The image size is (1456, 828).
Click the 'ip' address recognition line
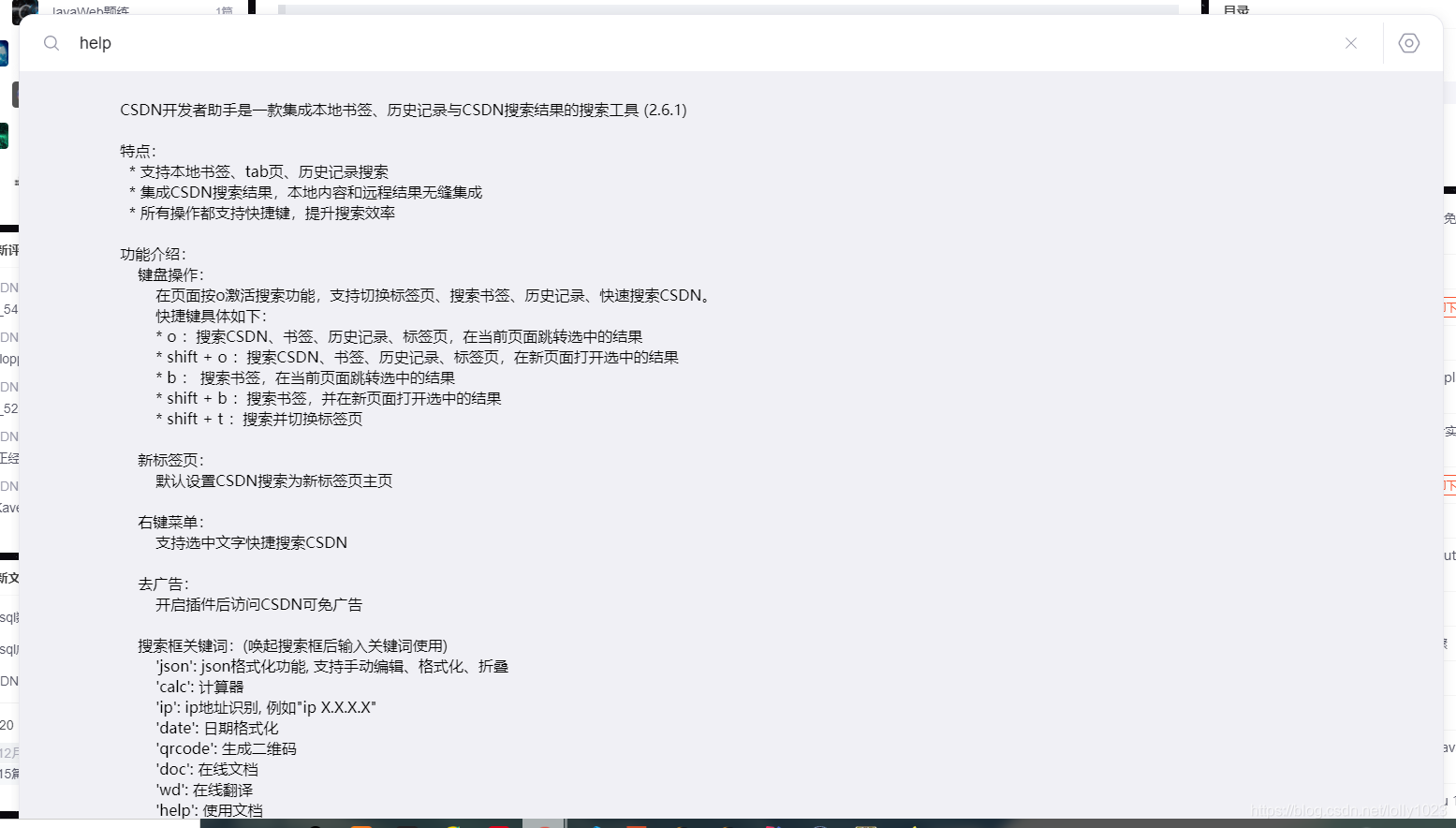tap(266, 708)
